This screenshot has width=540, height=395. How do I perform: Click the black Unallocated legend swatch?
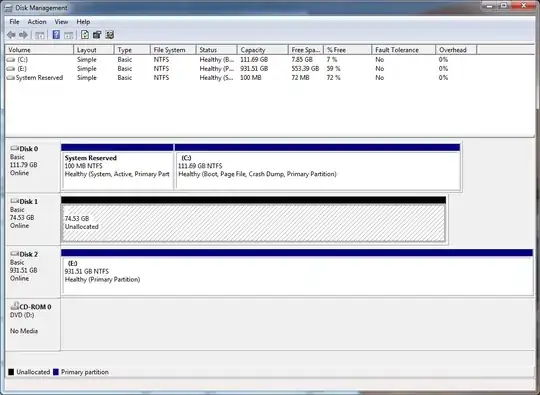pyautogui.click(x=11, y=372)
